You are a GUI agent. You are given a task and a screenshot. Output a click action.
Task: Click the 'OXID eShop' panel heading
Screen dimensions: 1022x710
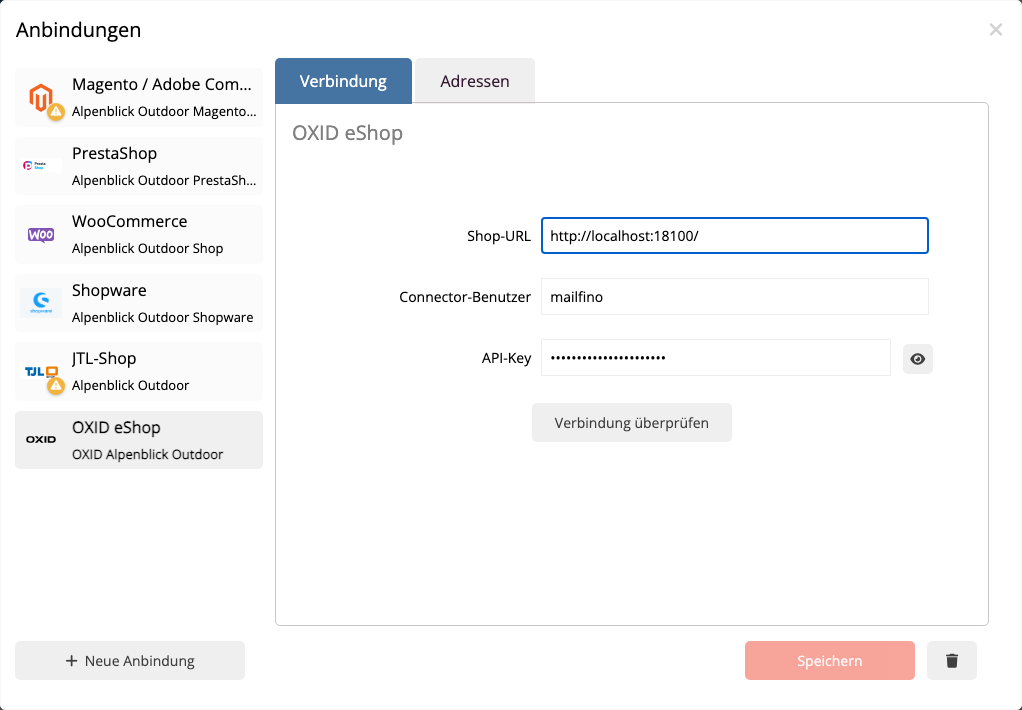pyautogui.click(x=347, y=133)
